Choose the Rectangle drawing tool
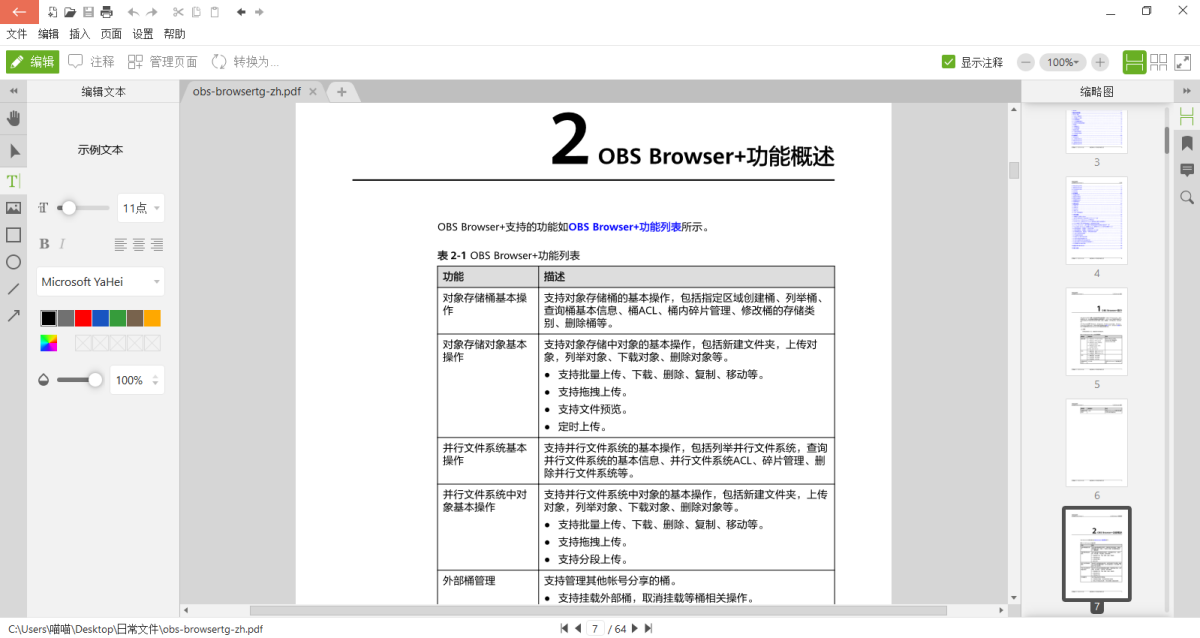1200x638 pixels. coord(14,235)
